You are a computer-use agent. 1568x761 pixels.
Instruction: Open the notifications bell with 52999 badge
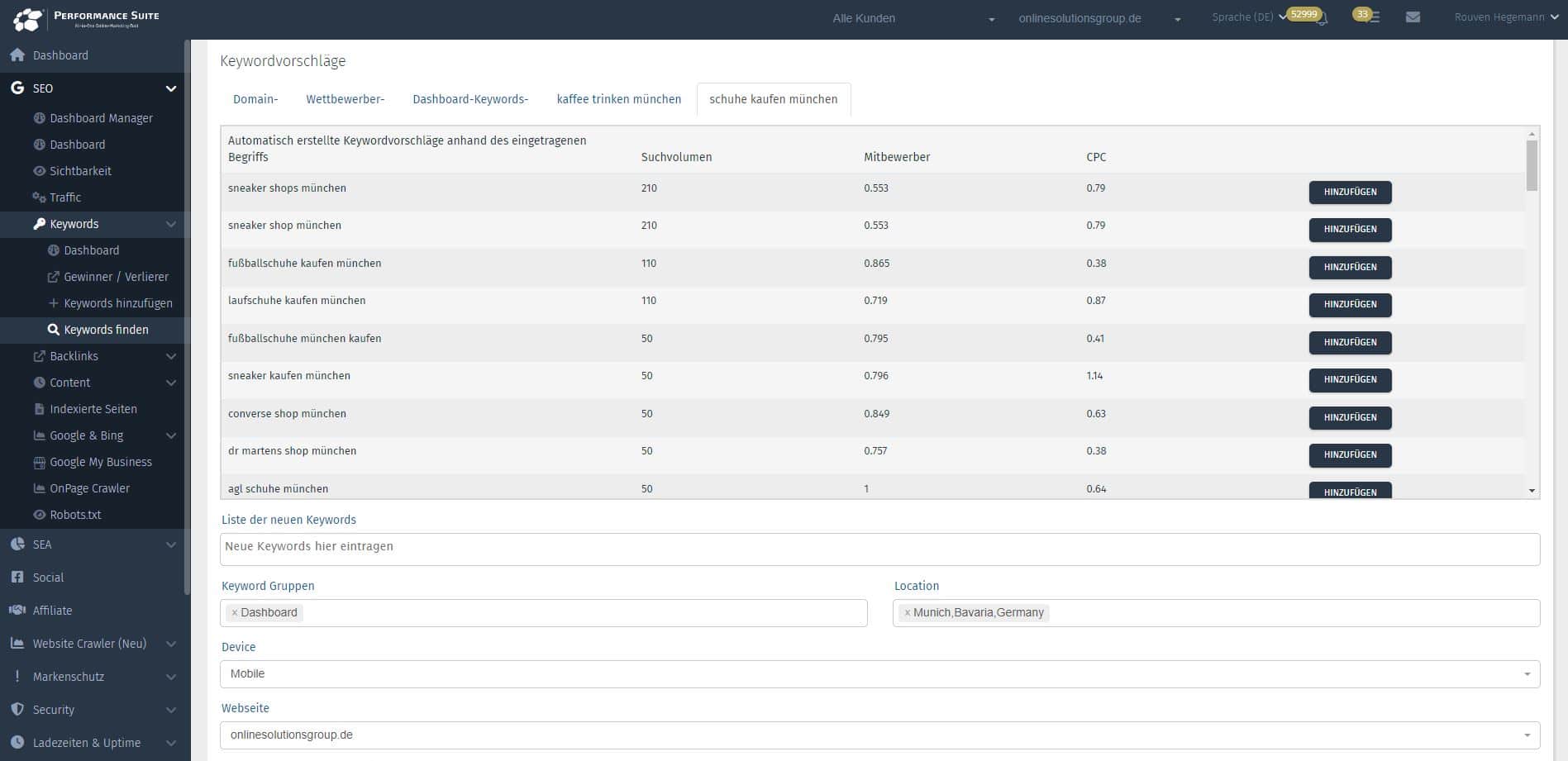(x=1322, y=18)
